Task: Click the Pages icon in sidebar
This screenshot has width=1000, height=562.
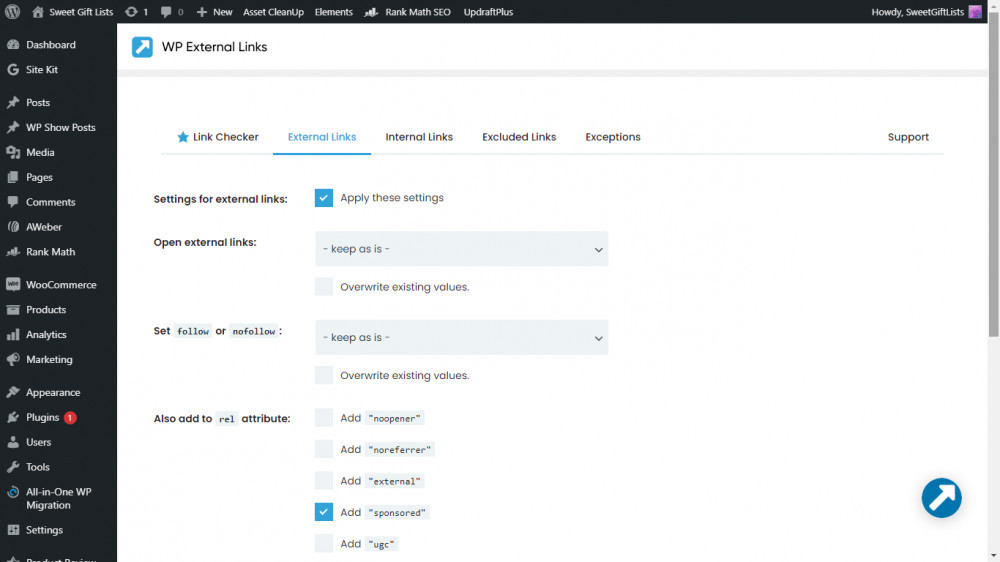Action: point(13,177)
